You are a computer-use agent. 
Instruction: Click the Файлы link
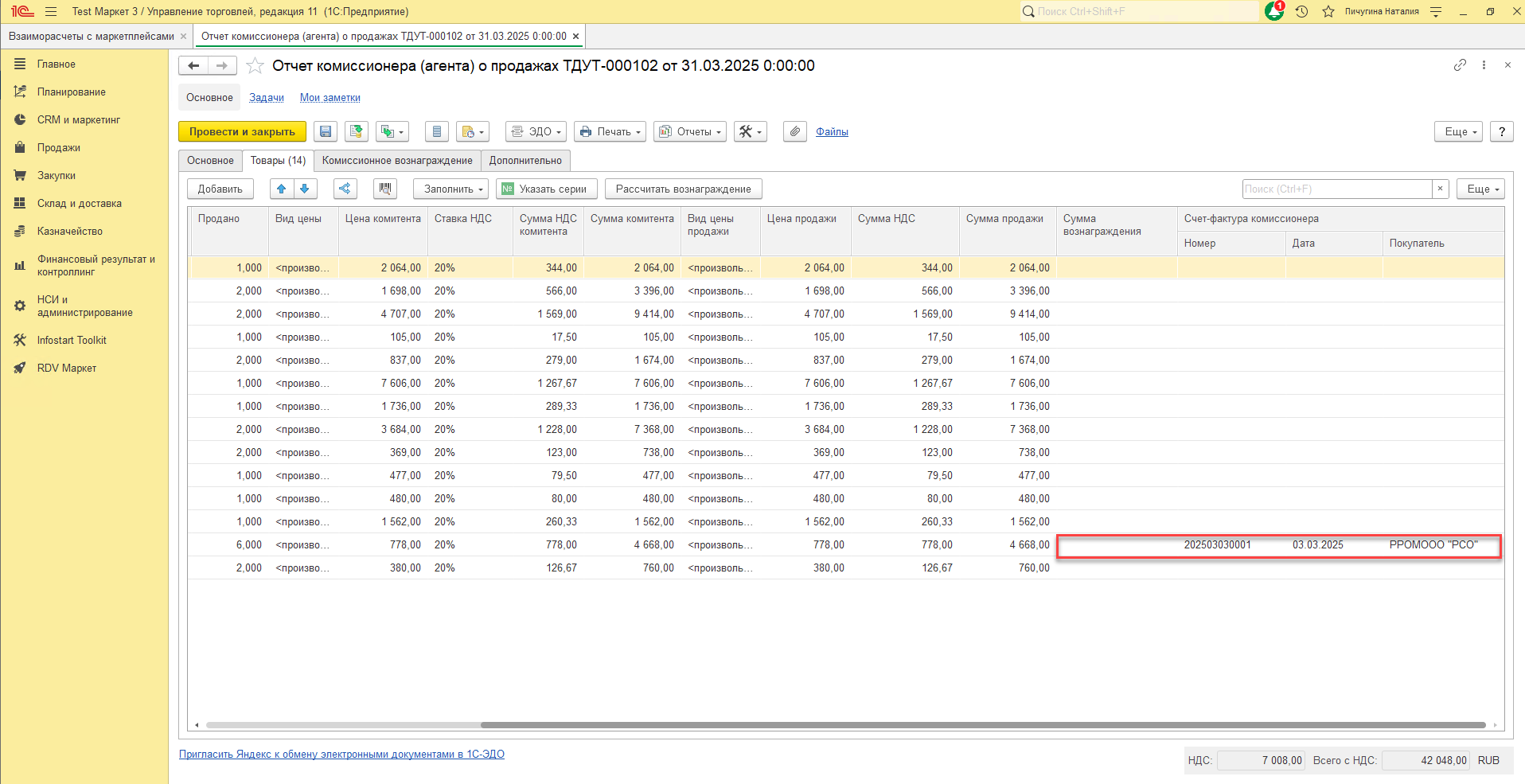pyautogui.click(x=832, y=132)
